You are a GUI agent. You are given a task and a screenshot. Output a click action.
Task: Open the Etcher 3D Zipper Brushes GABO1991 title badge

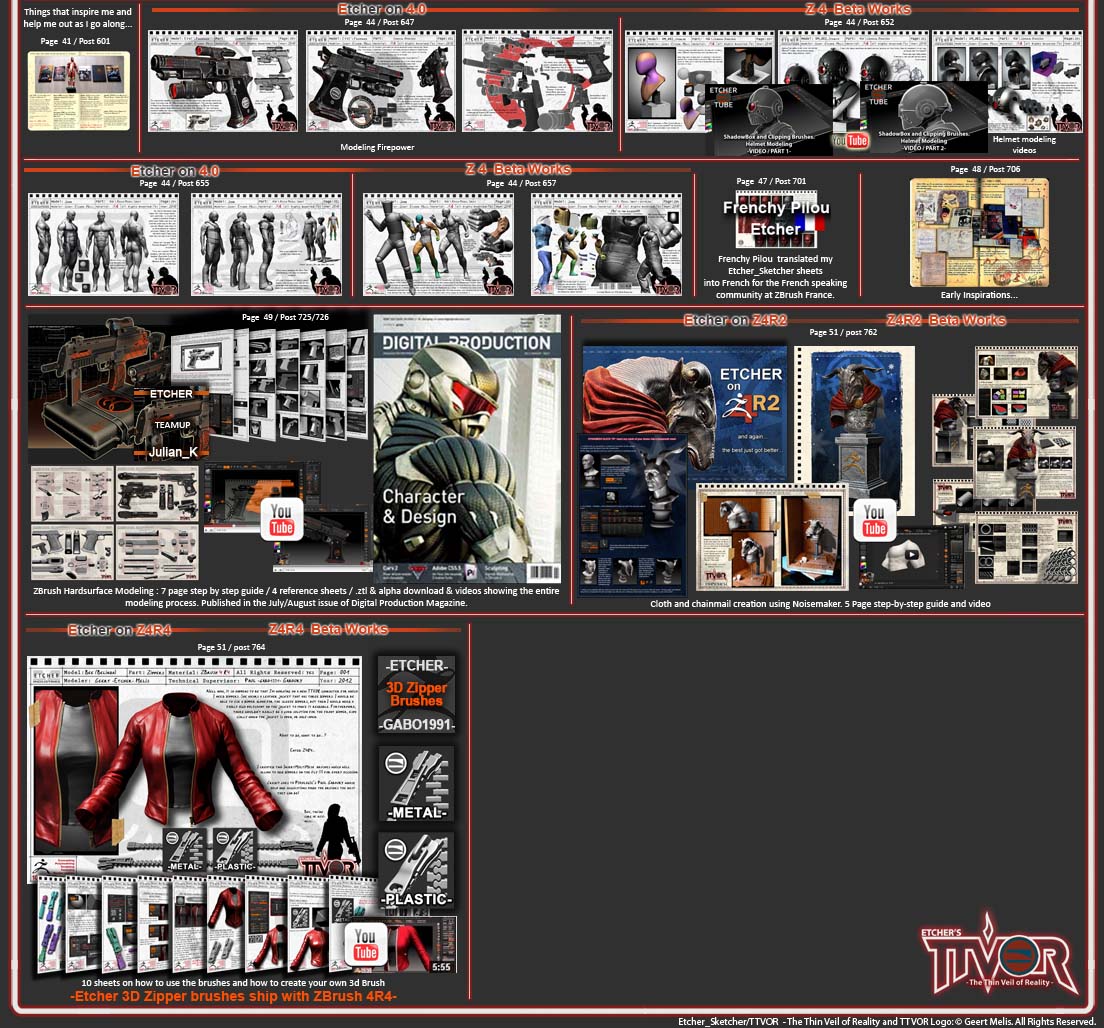tap(416, 695)
